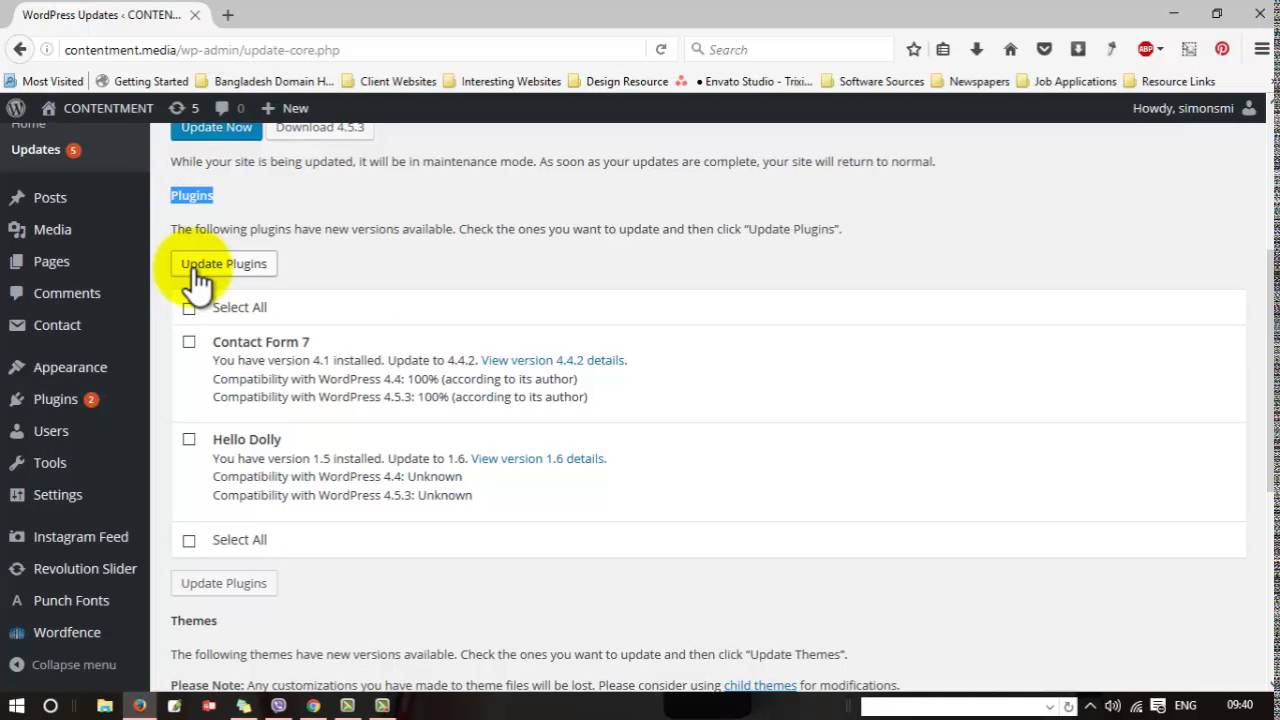The width and height of the screenshot is (1280, 720).
Task: Reload the page with the refresh icon
Action: (661, 49)
